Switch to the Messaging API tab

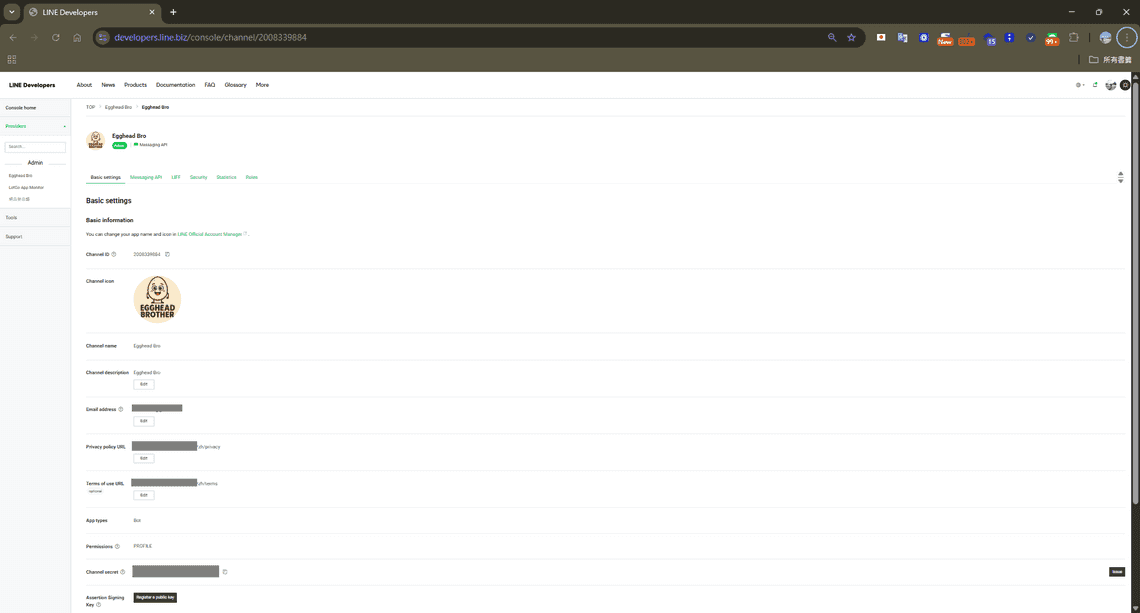pos(145,177)
